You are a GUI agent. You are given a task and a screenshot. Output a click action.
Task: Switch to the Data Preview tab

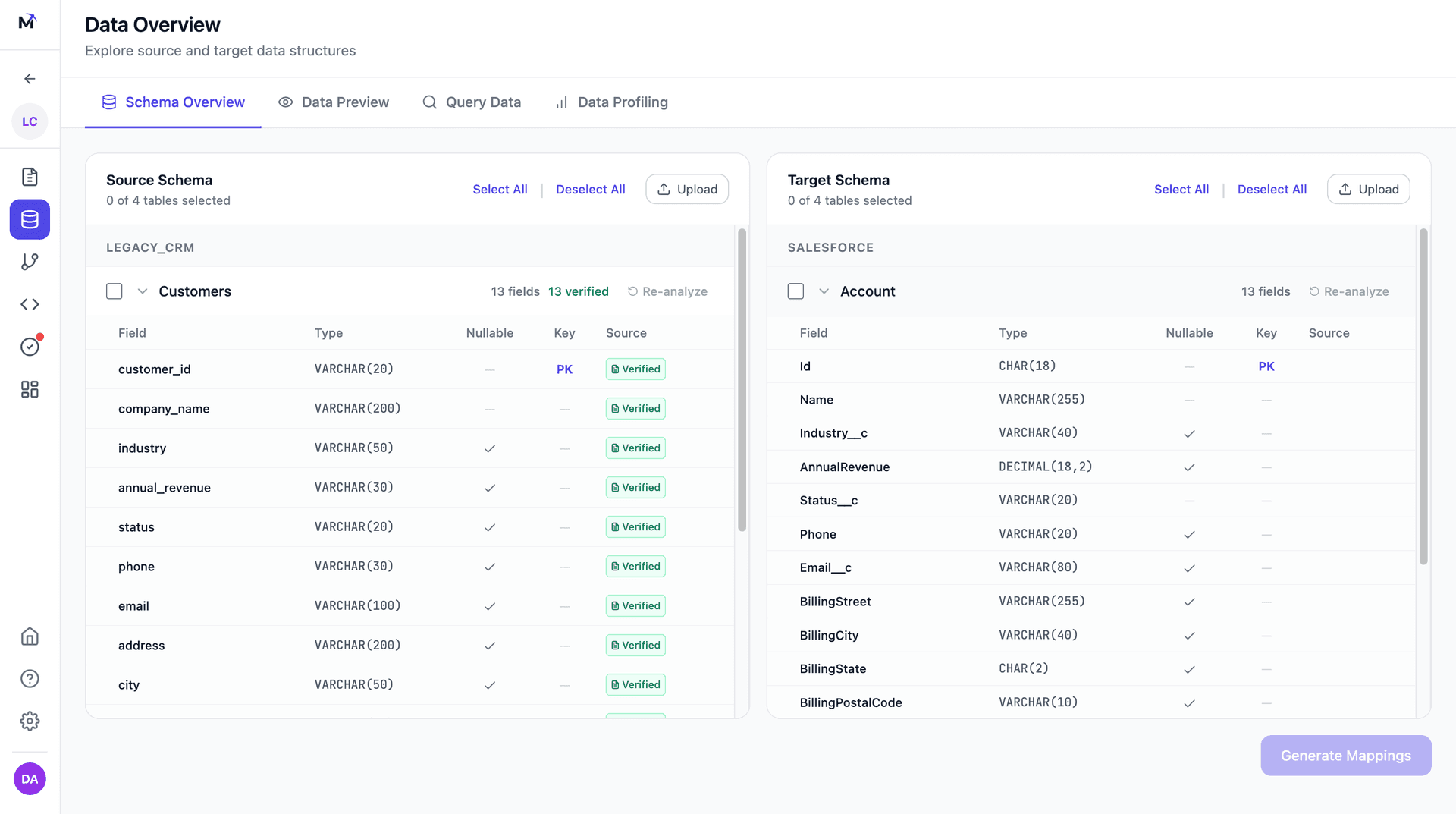click(x=334, y=102)
